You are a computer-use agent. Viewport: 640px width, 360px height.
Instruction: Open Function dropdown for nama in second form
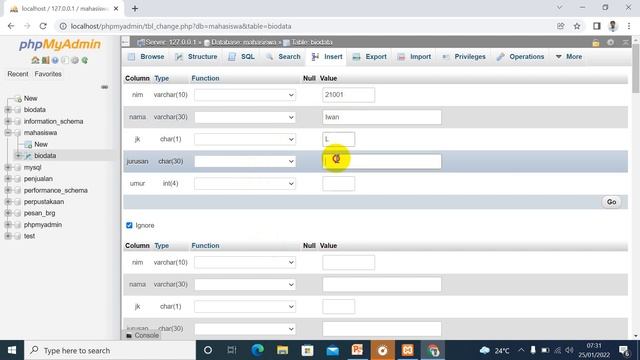(245, 284)
